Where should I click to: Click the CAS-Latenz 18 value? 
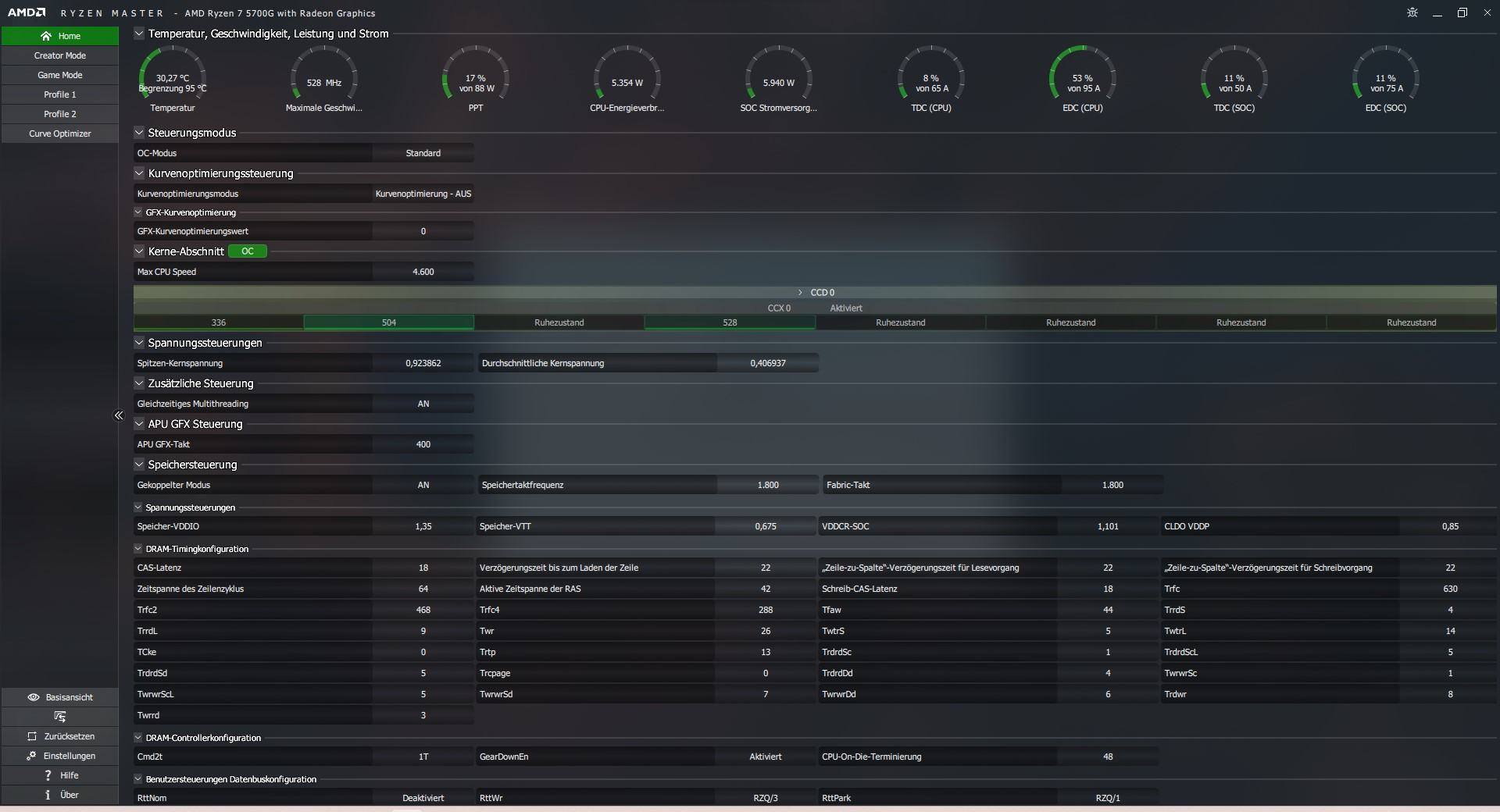point(423,568)
